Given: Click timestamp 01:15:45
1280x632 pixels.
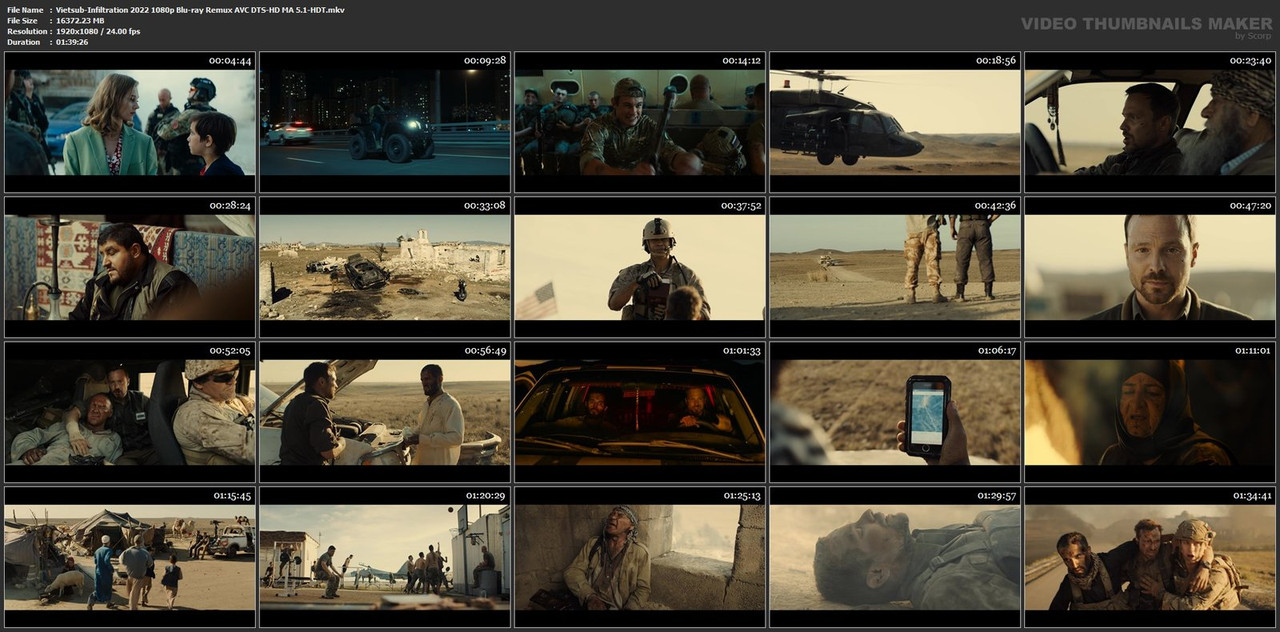Looking at the screenshot, I should tap(232, 496).
